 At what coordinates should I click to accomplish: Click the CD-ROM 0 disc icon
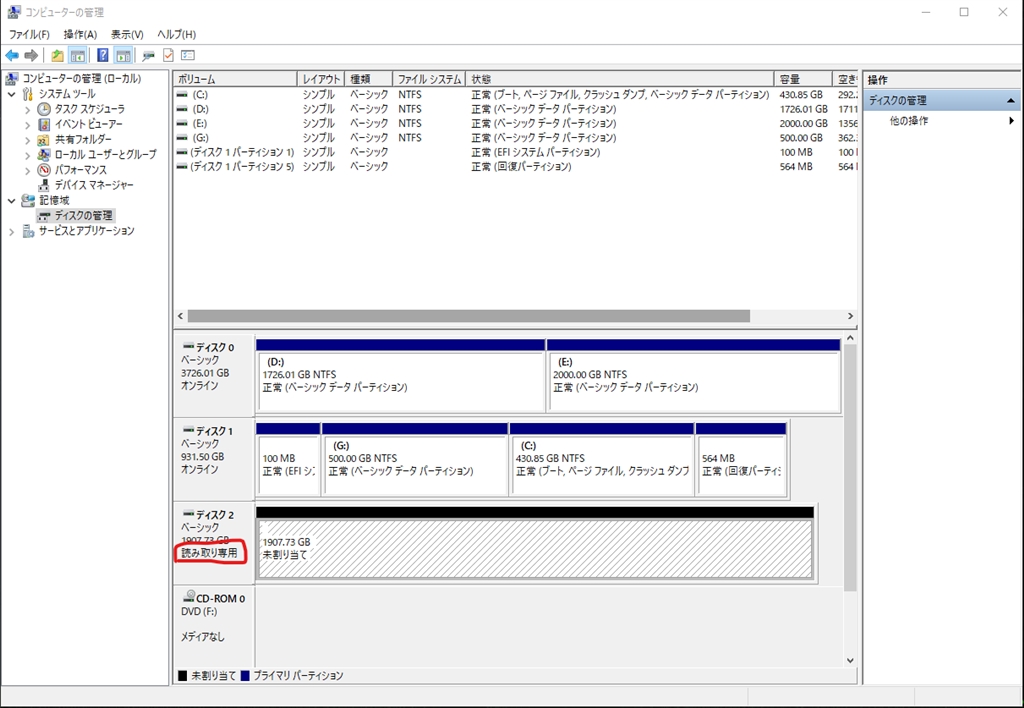click(x=189, y=596)
